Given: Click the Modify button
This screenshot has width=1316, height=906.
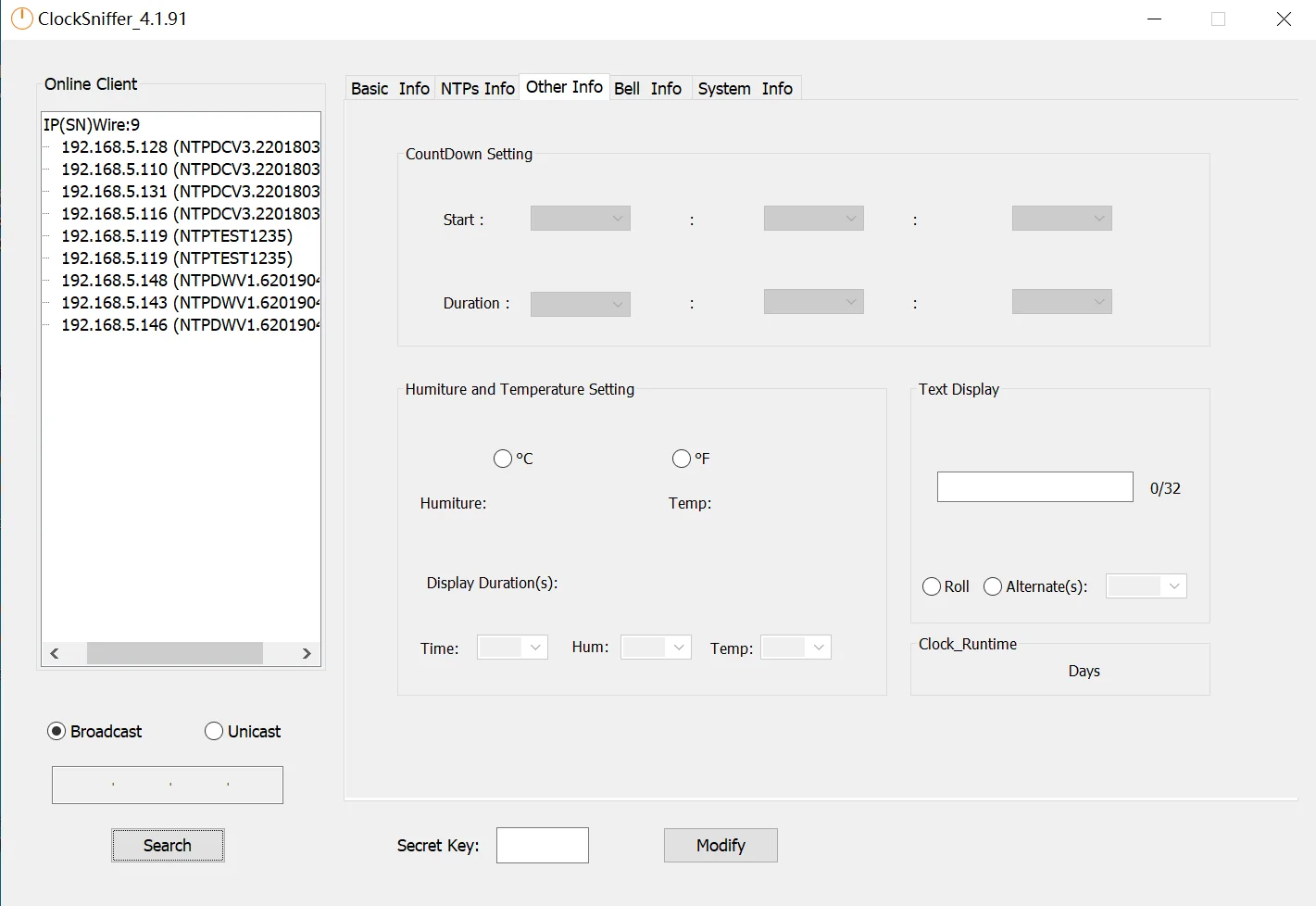Looking at the screenshot, I should 721,845.
